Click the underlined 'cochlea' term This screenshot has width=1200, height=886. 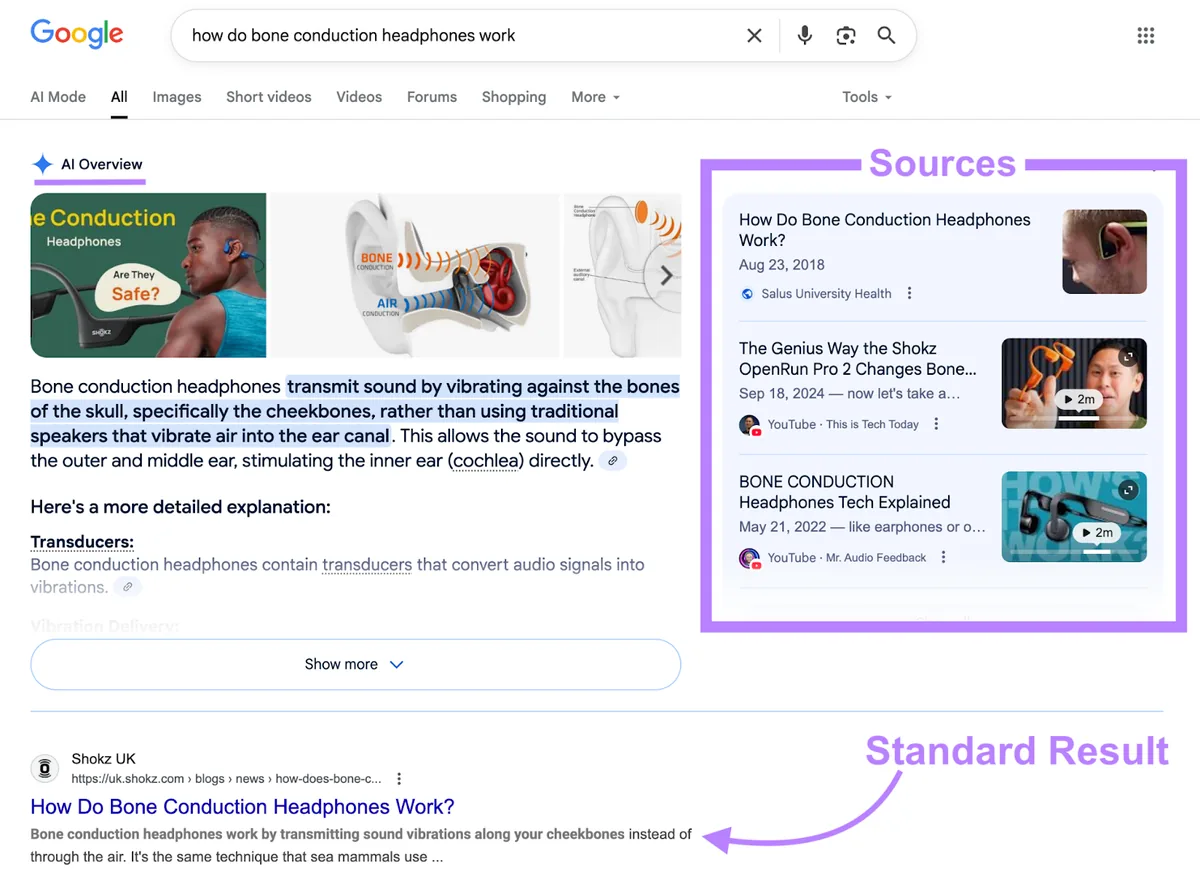(x=484, y=461)
